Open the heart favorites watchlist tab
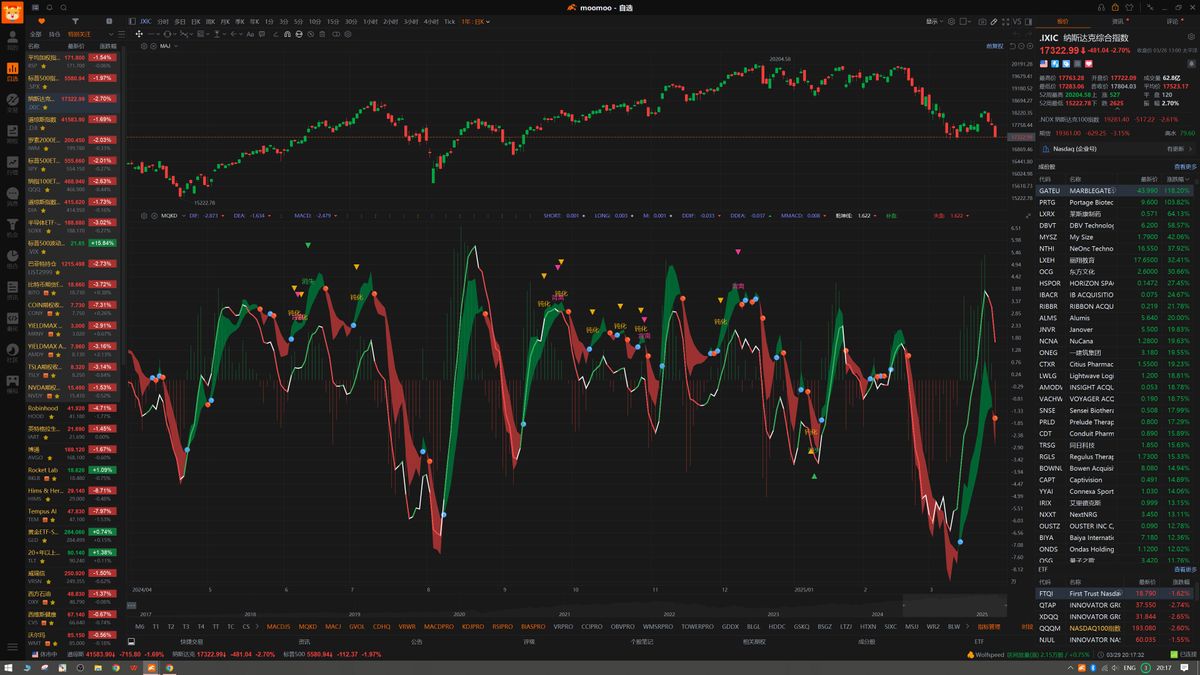 coord(40,20)
